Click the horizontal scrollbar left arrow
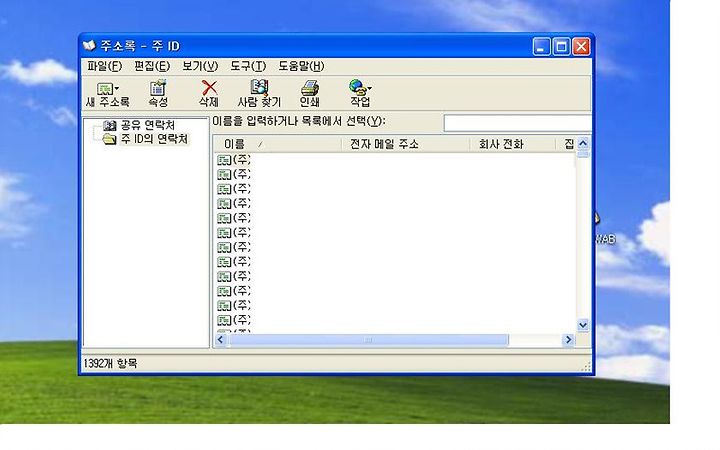Screen dimensions: 720x450 tap(220, 340)
